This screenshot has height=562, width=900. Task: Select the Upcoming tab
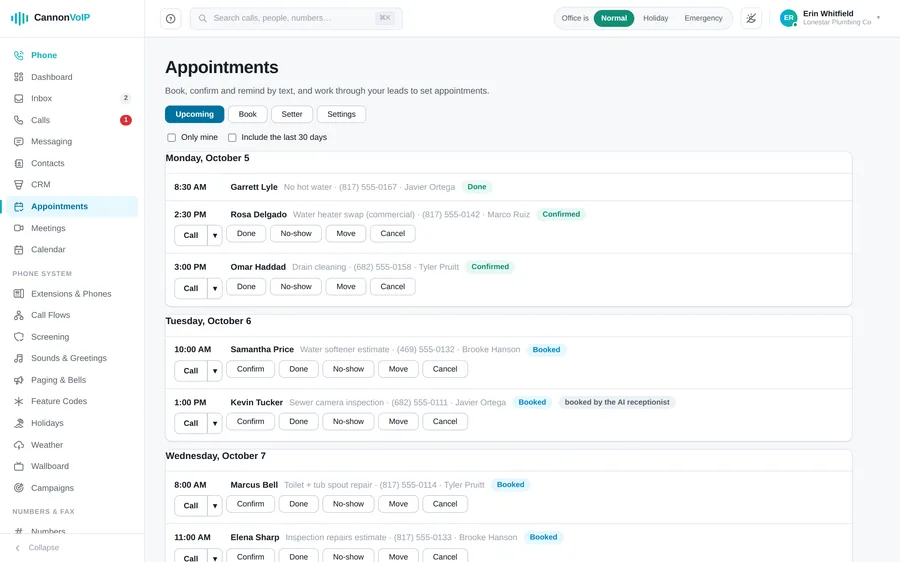(195, 114)
